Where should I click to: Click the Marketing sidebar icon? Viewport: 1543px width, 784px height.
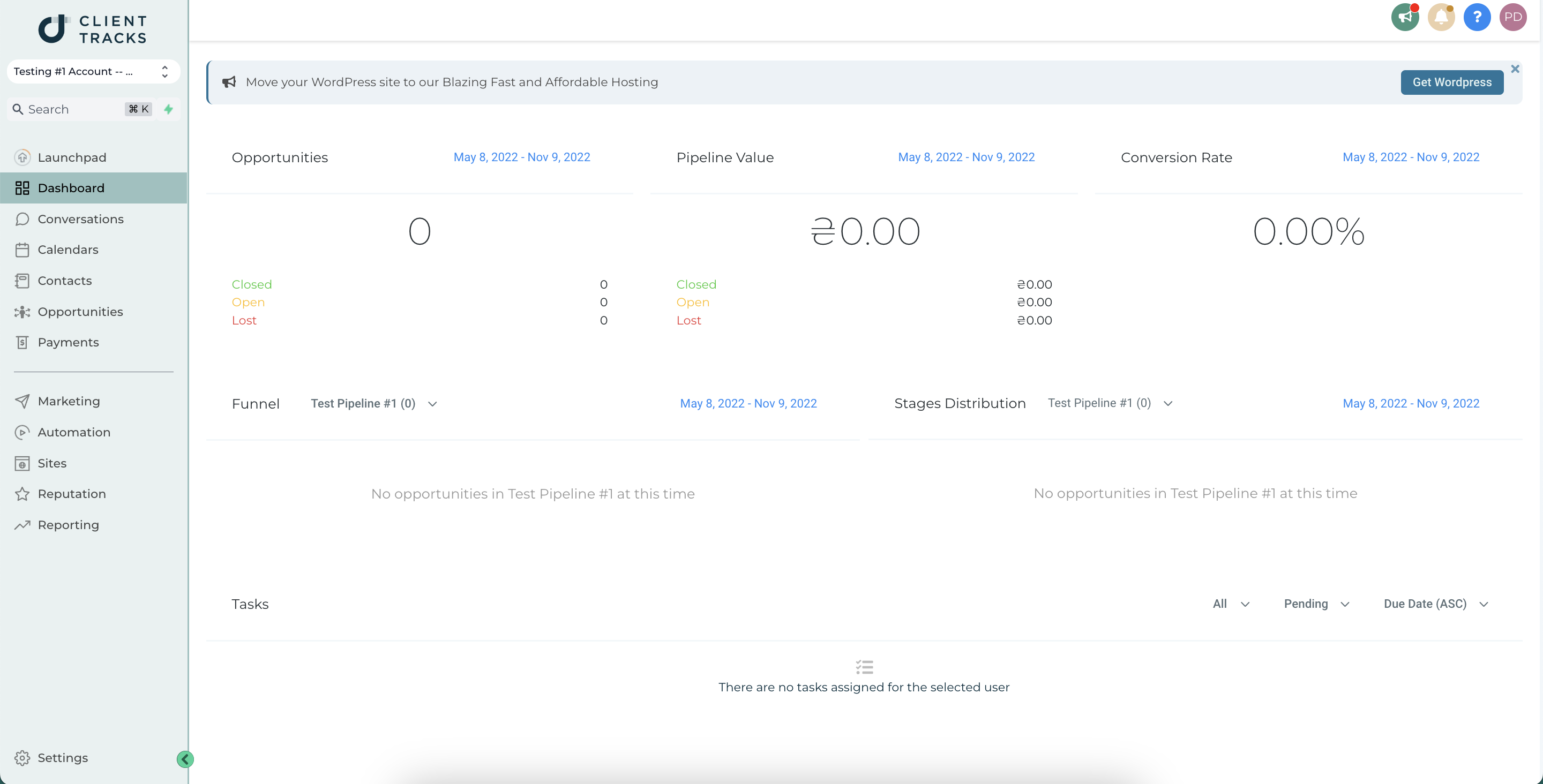click(21, 401)
